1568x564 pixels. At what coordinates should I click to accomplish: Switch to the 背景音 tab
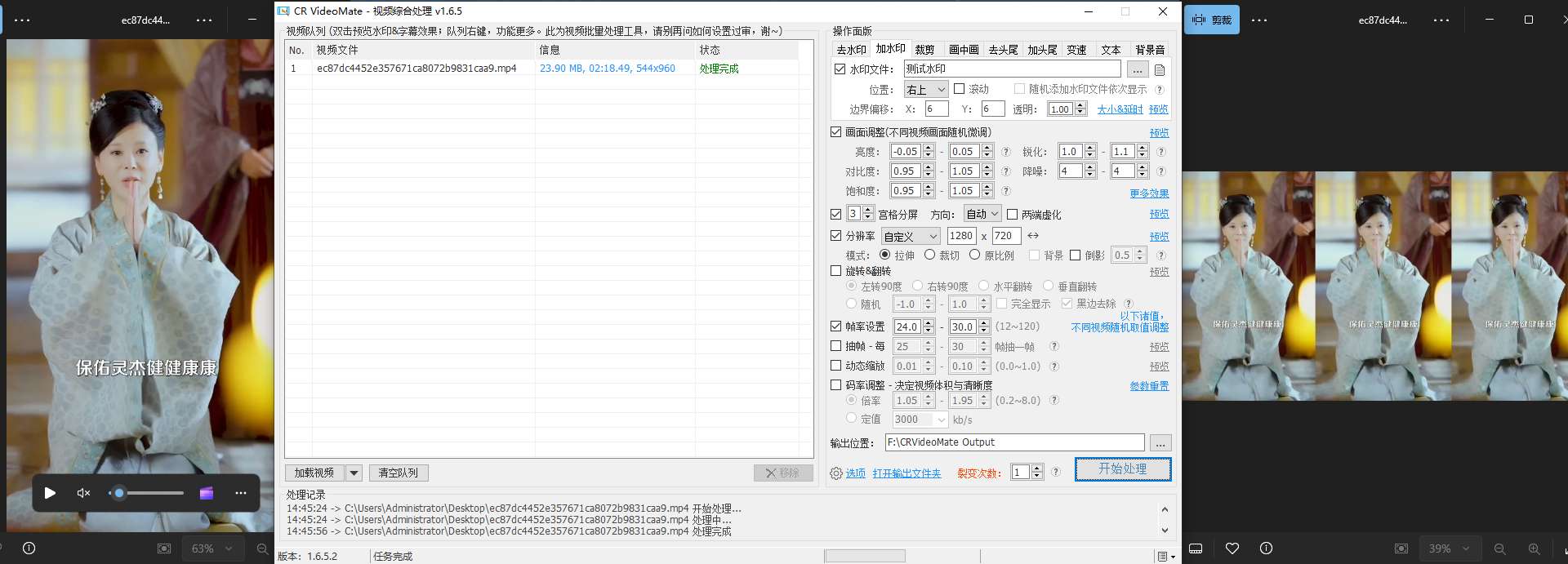pos(1150,50)
